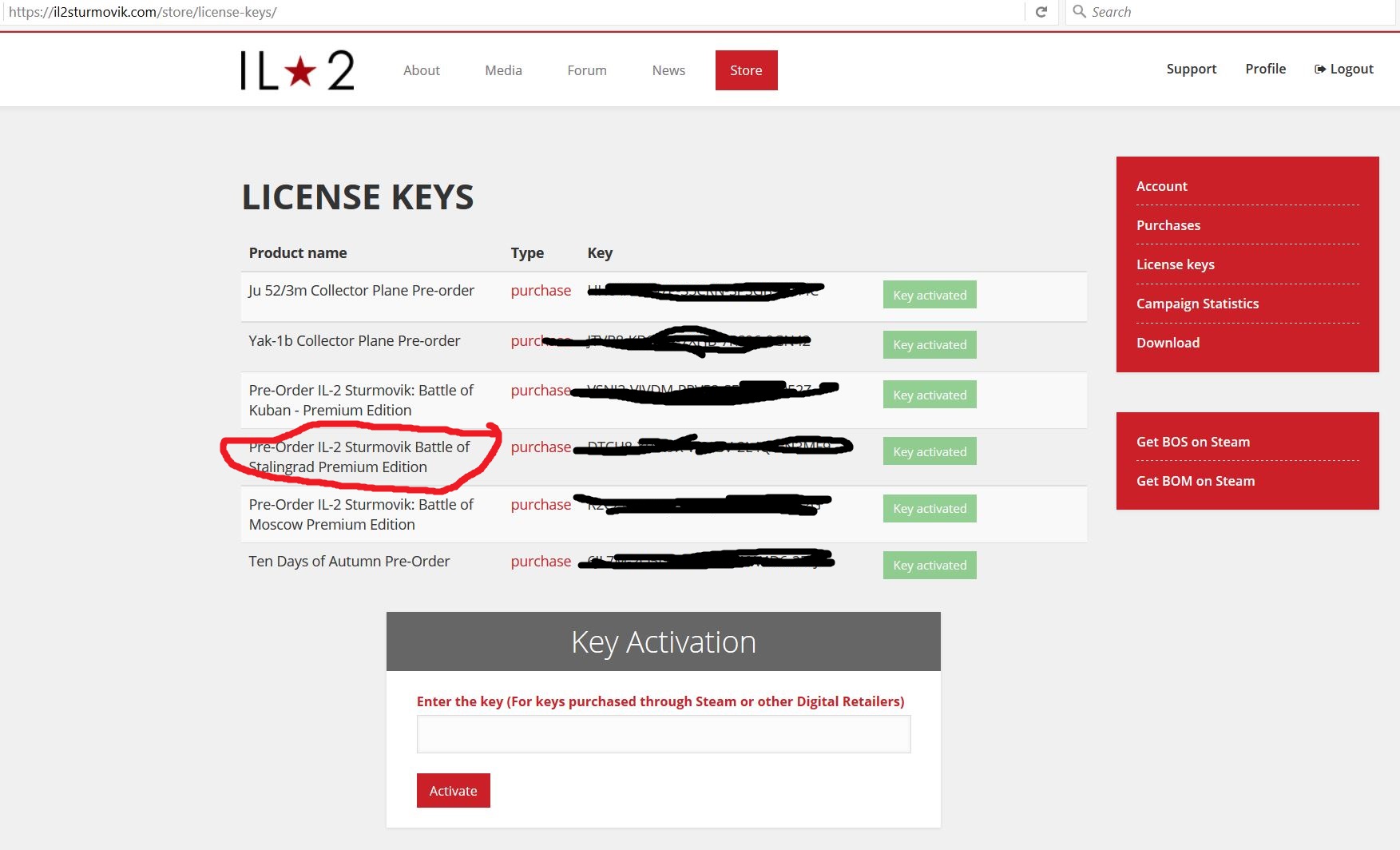Click the purchase type for Ju 52/3m row

[541, 291]
